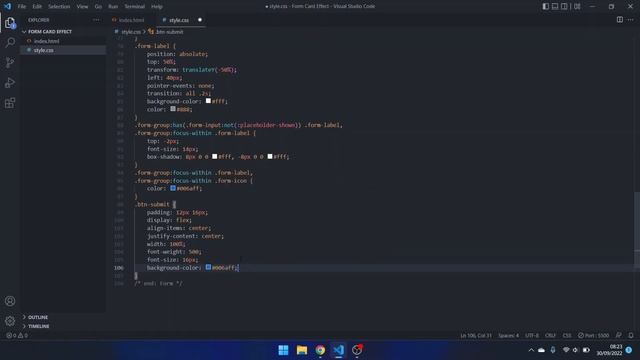Open the Search view in activity bar
This screenshot has width=640, height=360.
(x=10, y=42)
